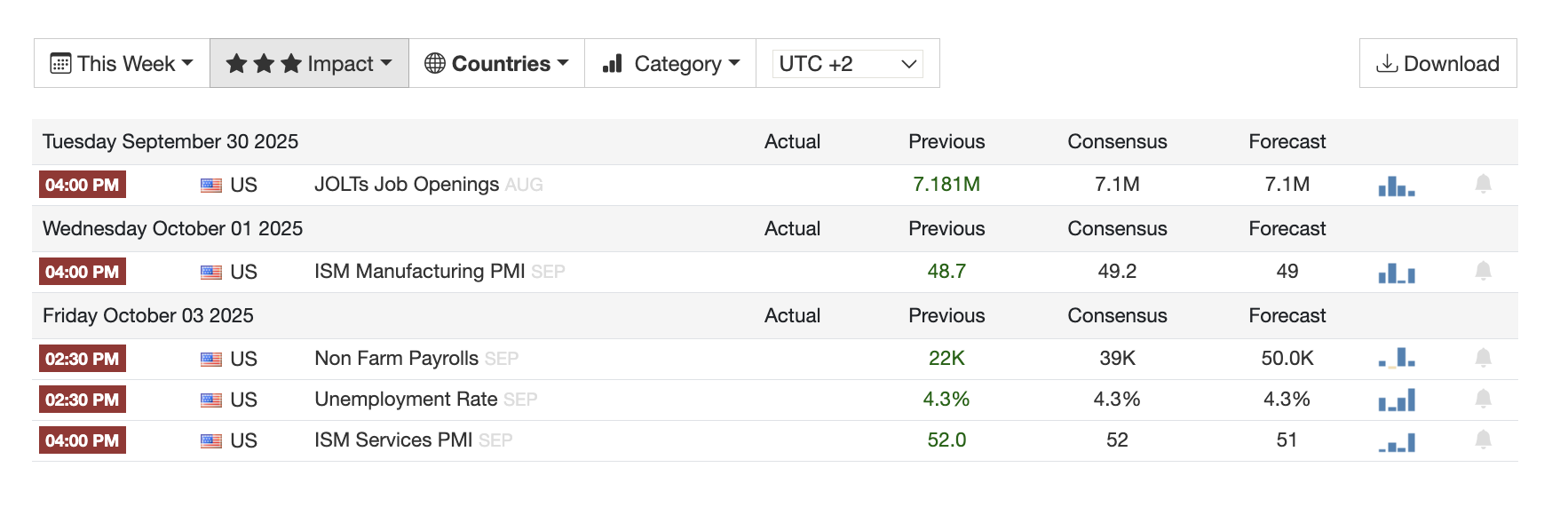Open chart icon for ISM Manufacturing PMI
Screen dimensions: 1568x515
click(1396, 273)
